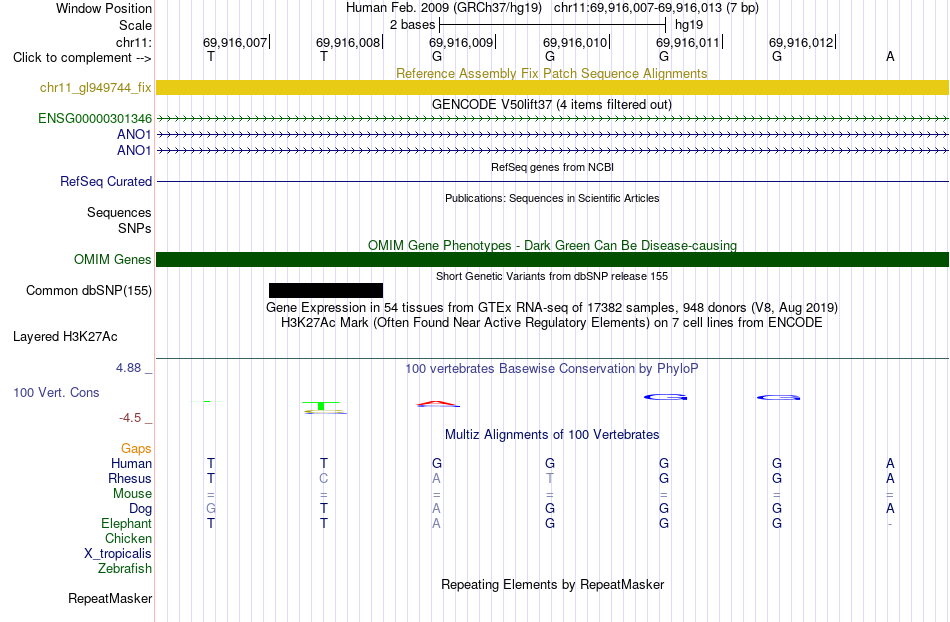This screenshot has height=622, width=950.
Task: Click the Chicken alignment row label
Action: click(128, 538)
